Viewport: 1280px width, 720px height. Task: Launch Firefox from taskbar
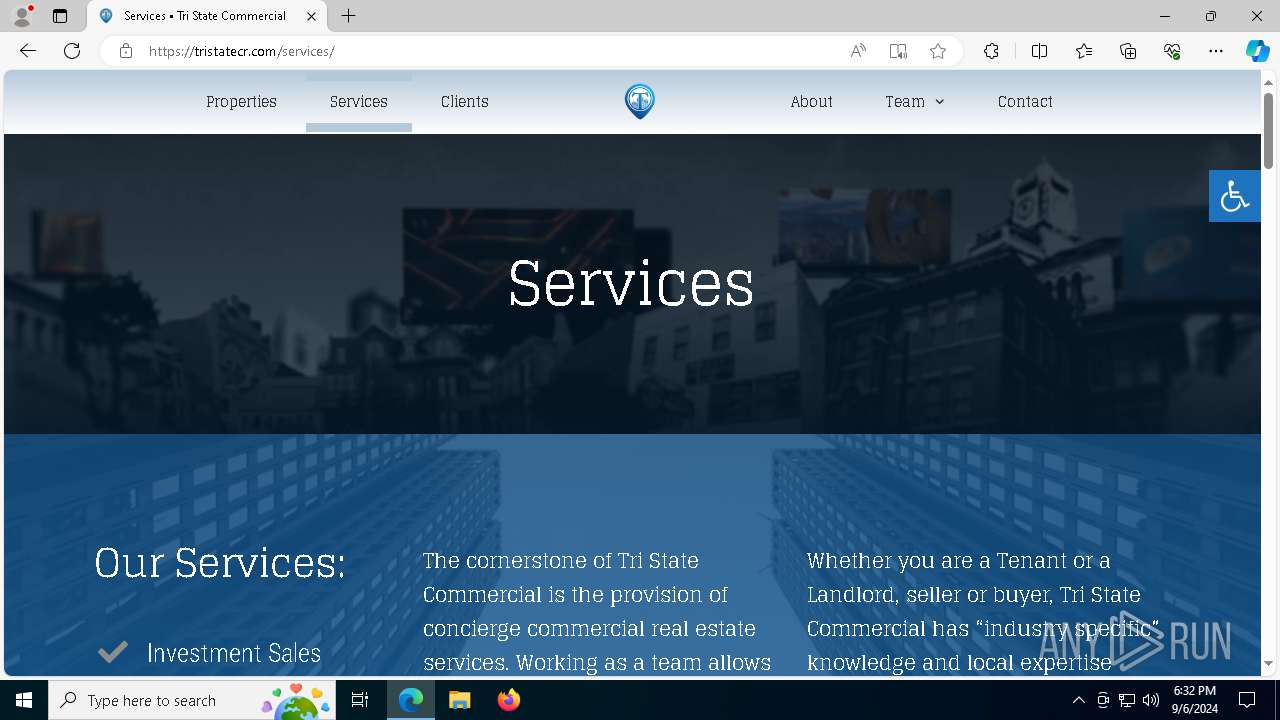509,700
